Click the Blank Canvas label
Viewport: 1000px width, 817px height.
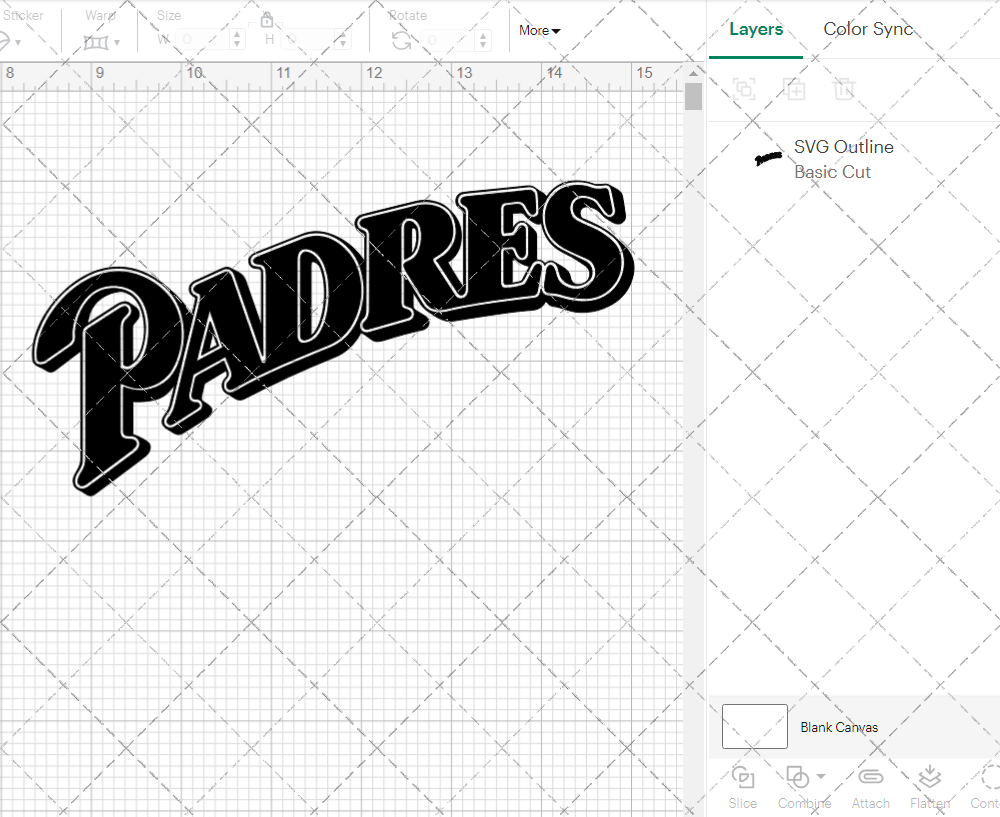(839, 727)
